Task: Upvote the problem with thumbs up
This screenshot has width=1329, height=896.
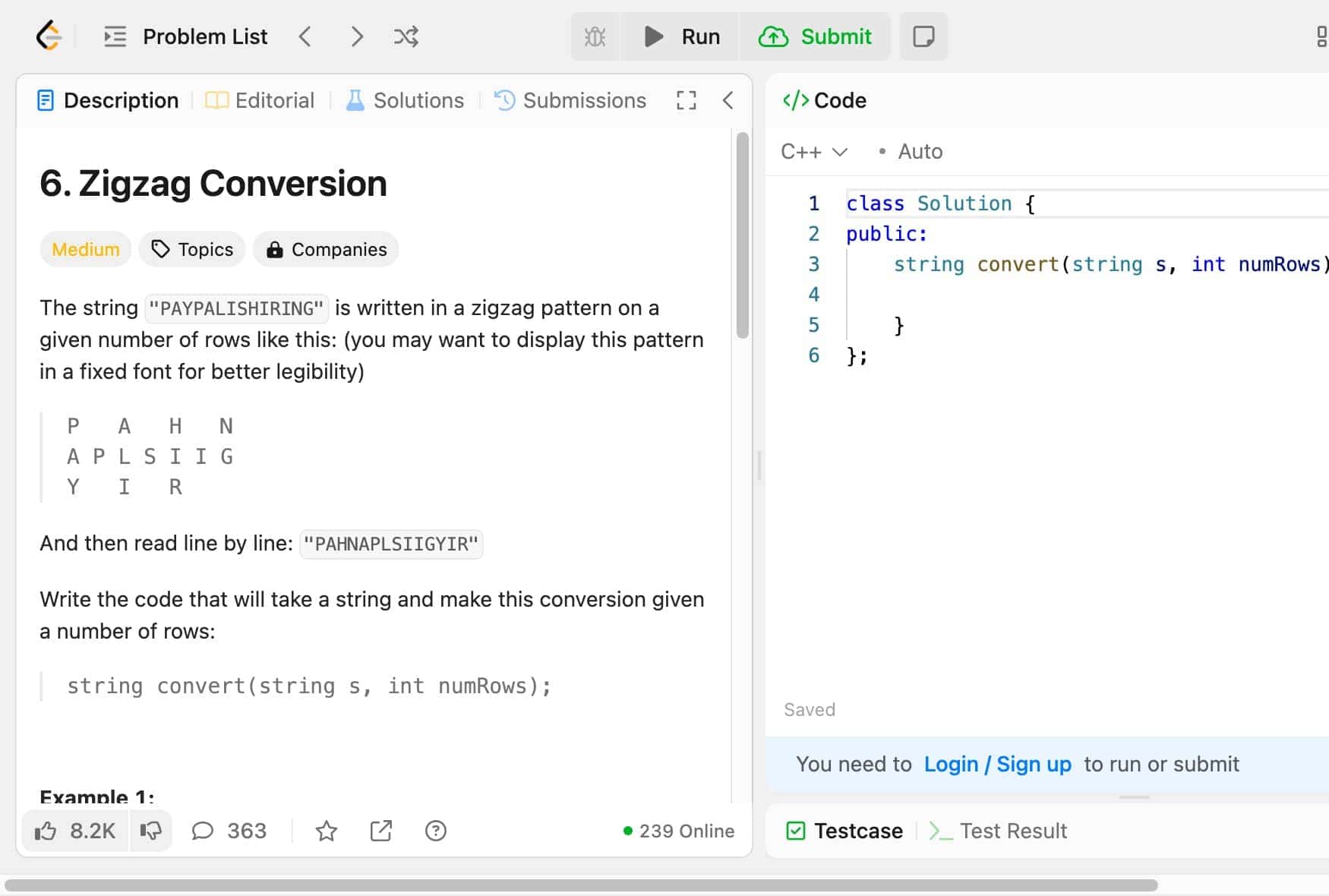Action: click(74, 831)
